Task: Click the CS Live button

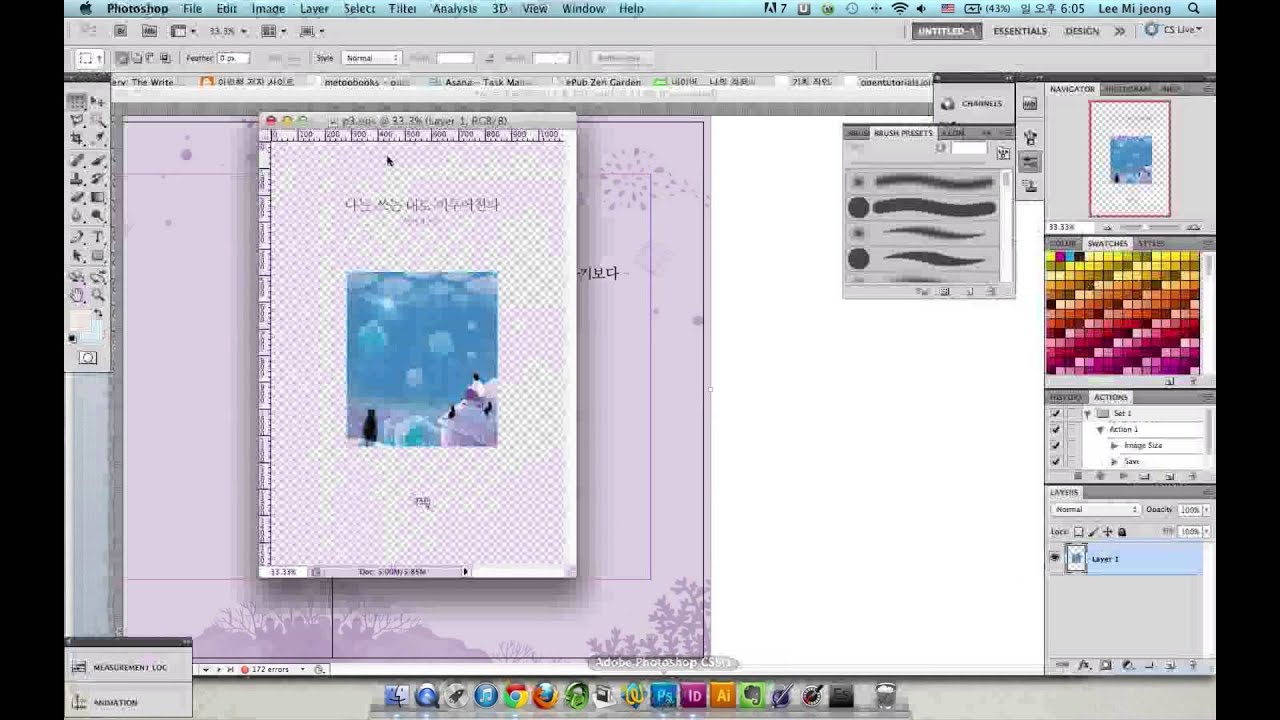Action: coord(1173,30)
